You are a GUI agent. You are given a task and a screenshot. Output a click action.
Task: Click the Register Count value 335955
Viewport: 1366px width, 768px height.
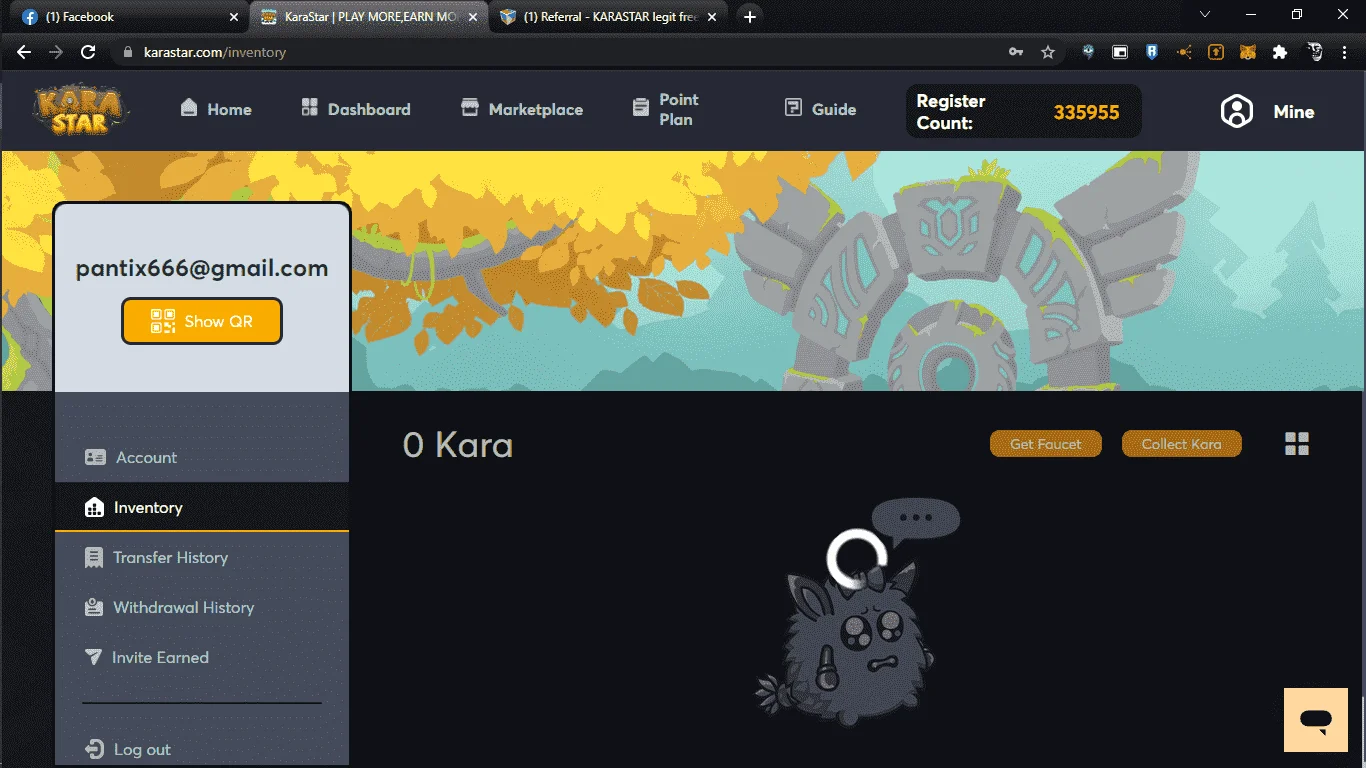[1086, 112]
